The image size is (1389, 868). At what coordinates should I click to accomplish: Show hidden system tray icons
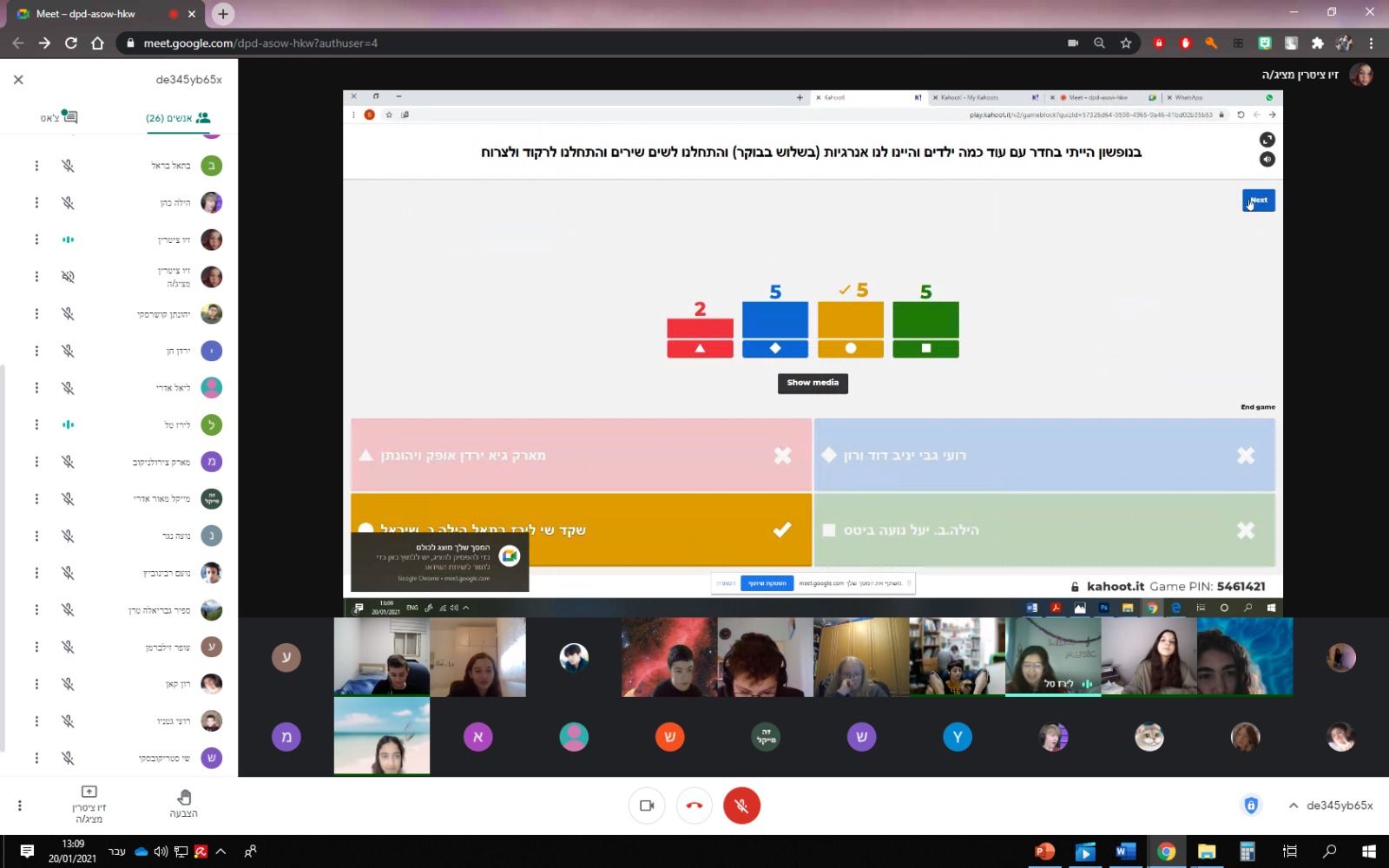[x=221, y=852]
